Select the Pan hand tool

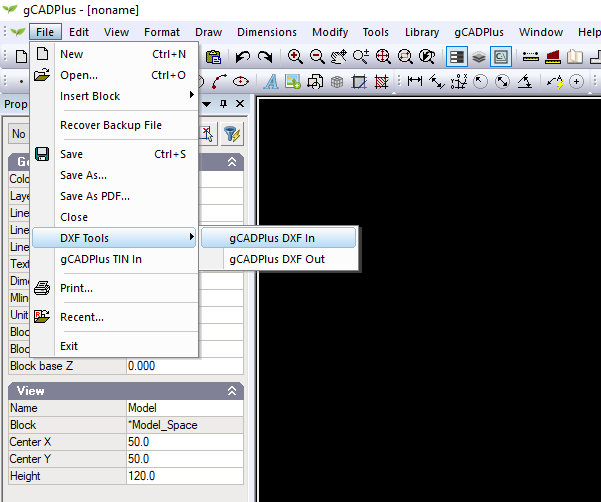(x=339, y=57)
